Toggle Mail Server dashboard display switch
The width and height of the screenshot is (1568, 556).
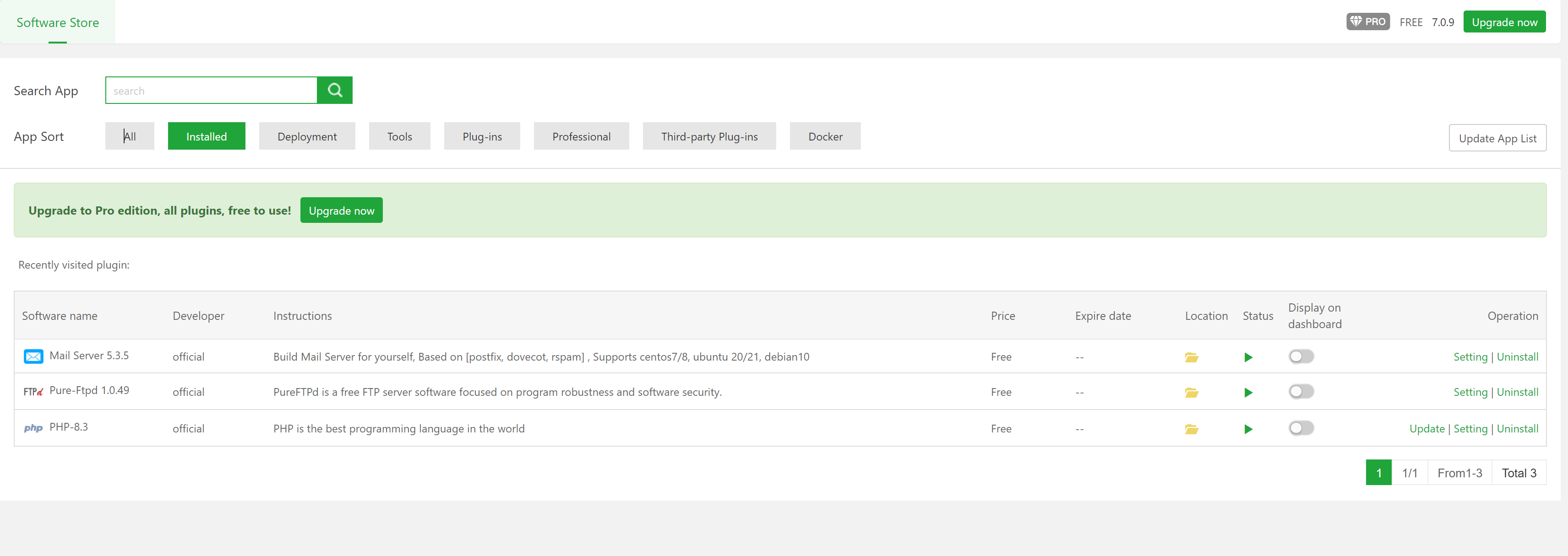[1301, 356]
